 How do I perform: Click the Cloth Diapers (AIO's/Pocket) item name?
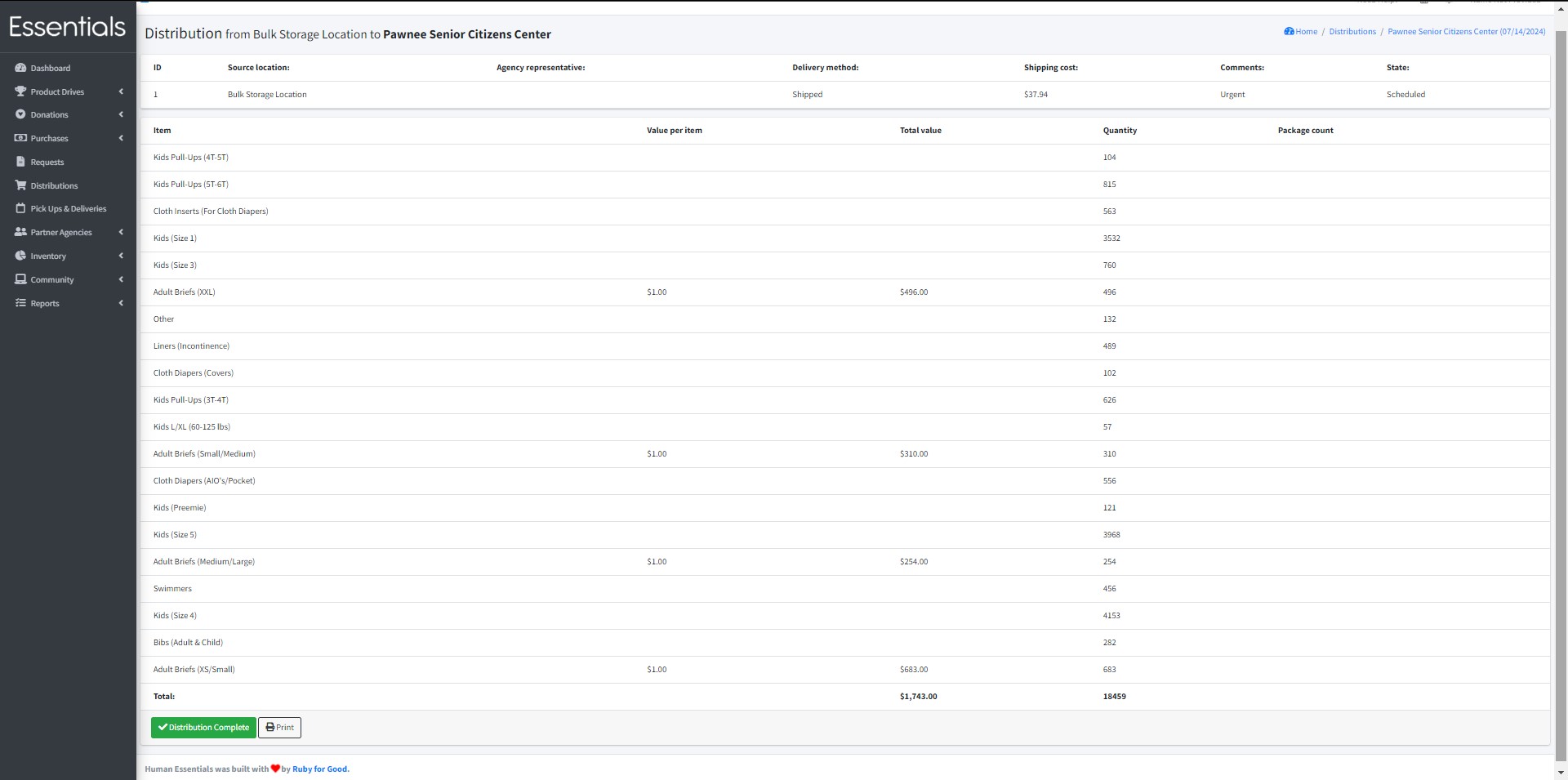pos(204,480)
